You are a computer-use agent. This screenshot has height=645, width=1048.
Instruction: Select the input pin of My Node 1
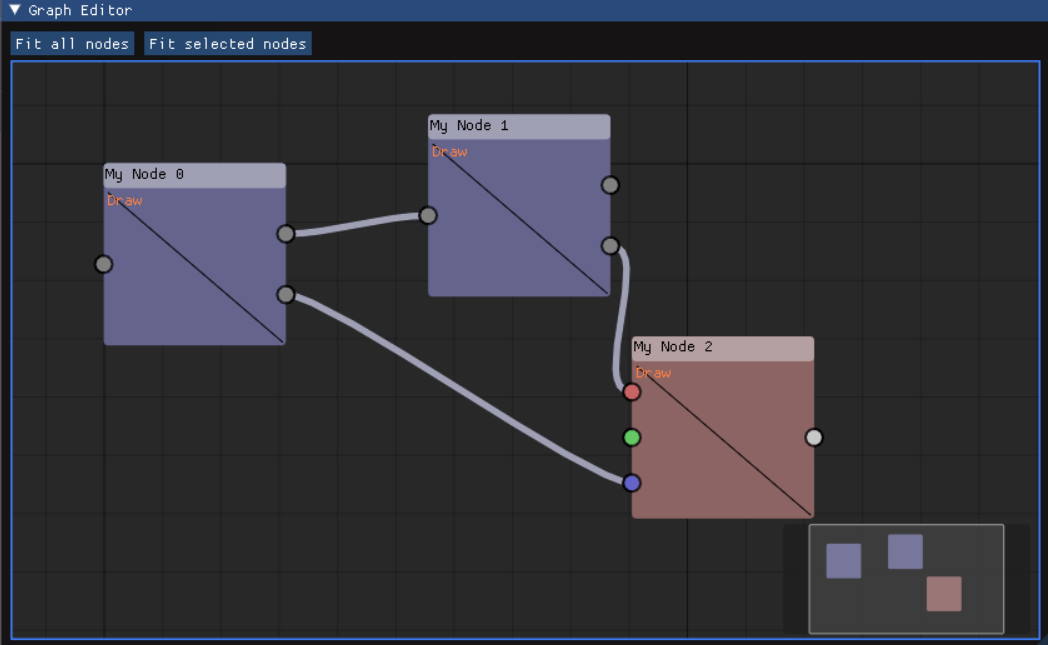click(x=428, y=214)
